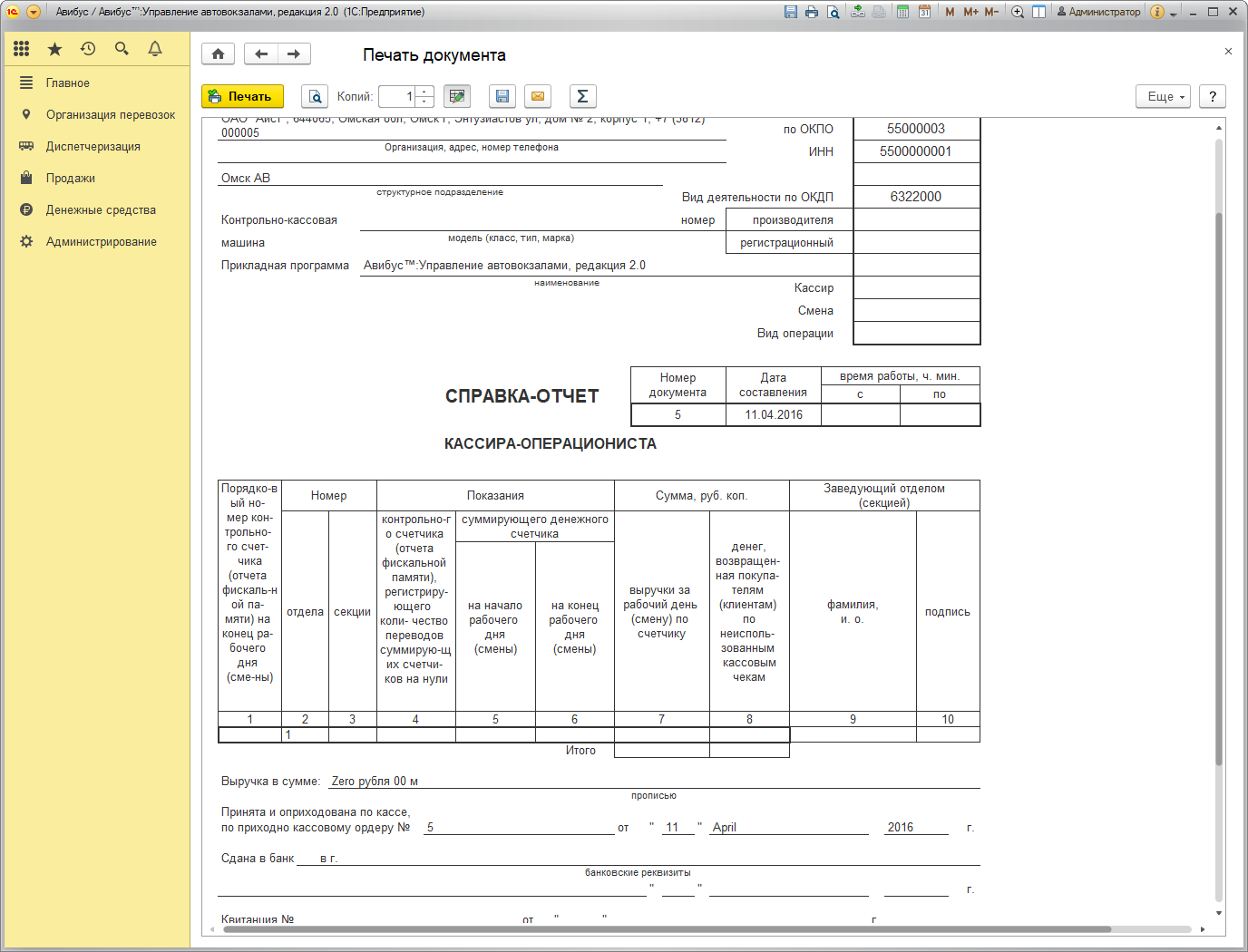This screenshot has height=952, width=1248.
Task: Toggle the document editing mode button
Action: point(457,96)
